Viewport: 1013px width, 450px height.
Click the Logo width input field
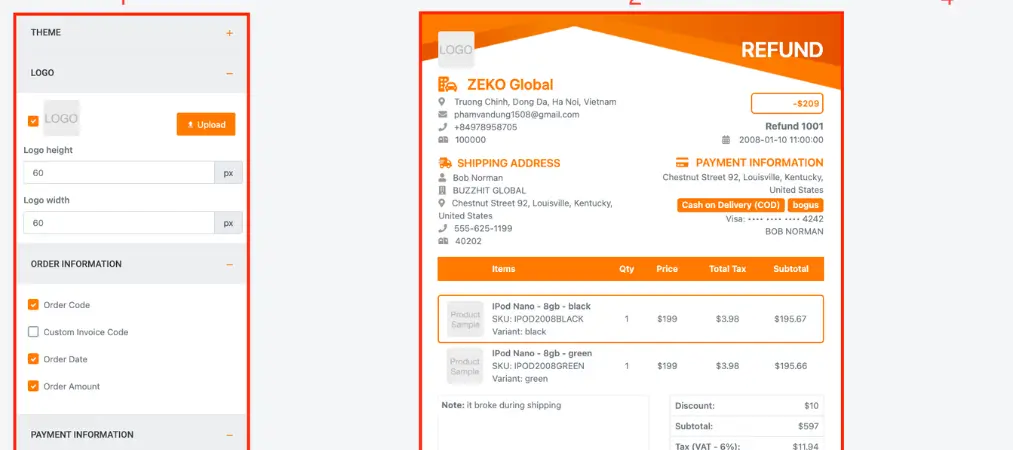[x=119, y=223]
